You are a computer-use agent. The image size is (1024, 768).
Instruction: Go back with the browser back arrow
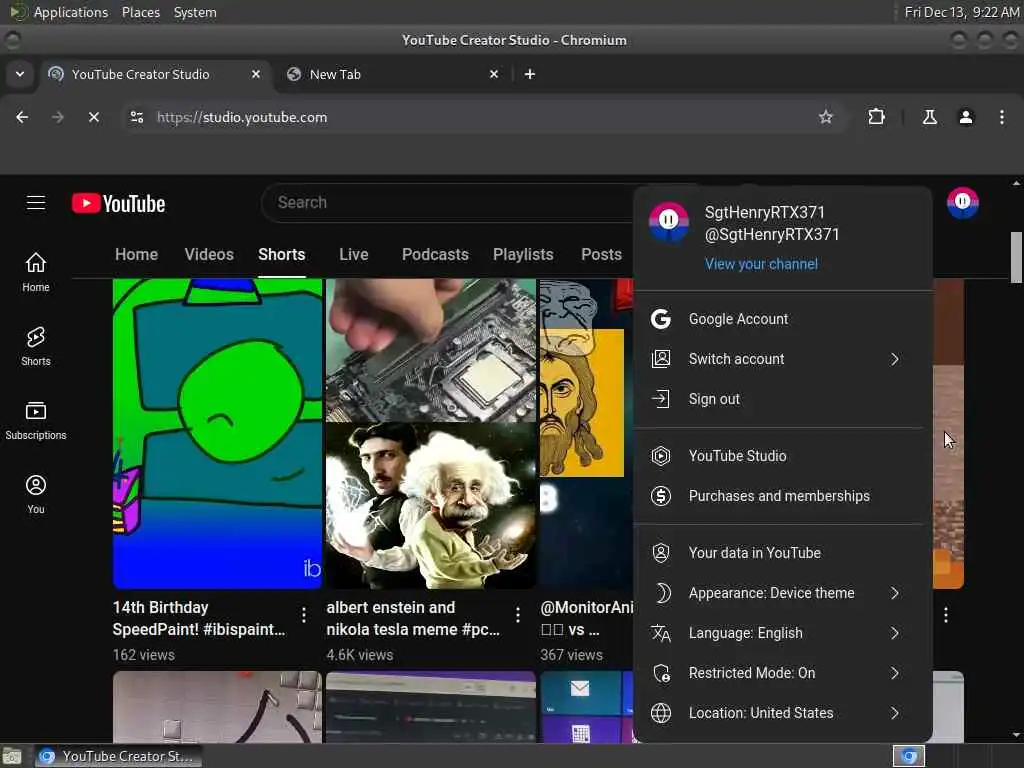point(22,117)
